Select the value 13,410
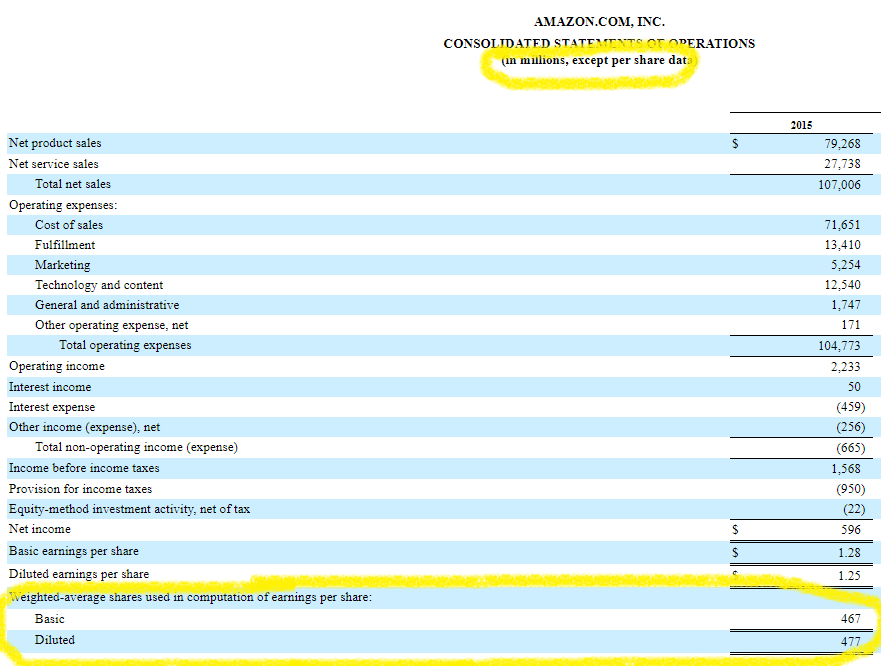Viewport: 881px width, 666px height. coord(842,245)
